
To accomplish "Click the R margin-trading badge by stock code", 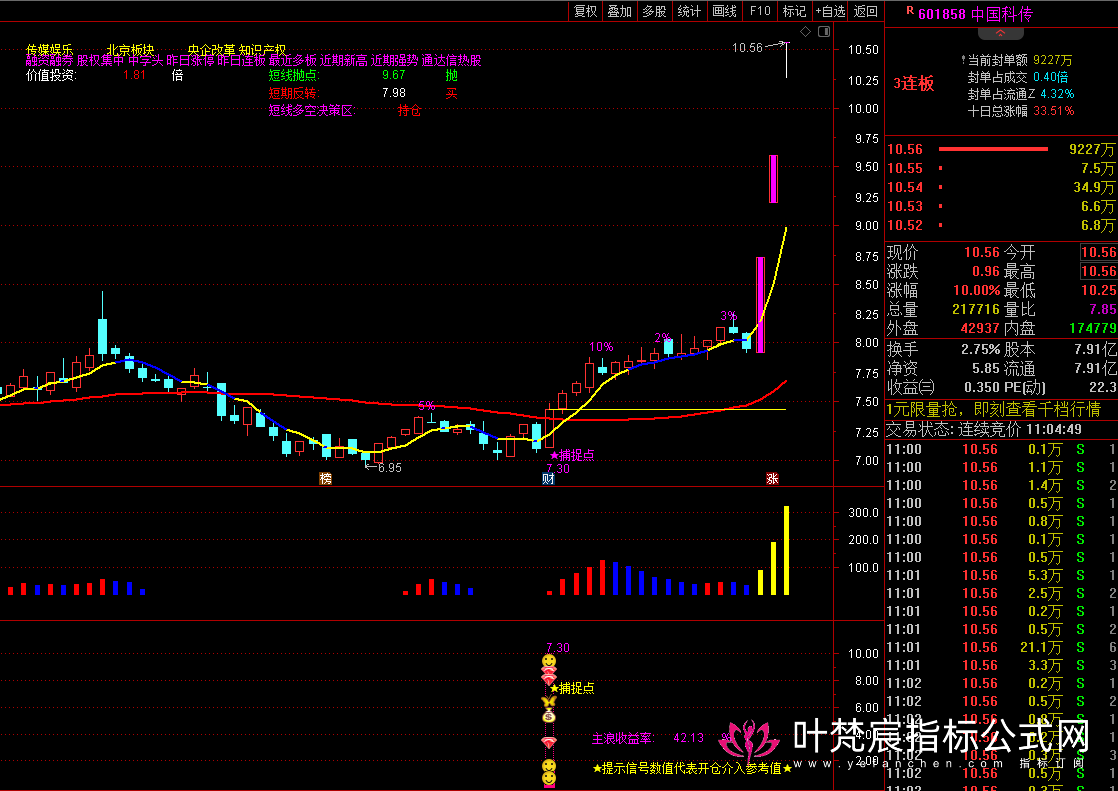I will (x=910, y=12).
